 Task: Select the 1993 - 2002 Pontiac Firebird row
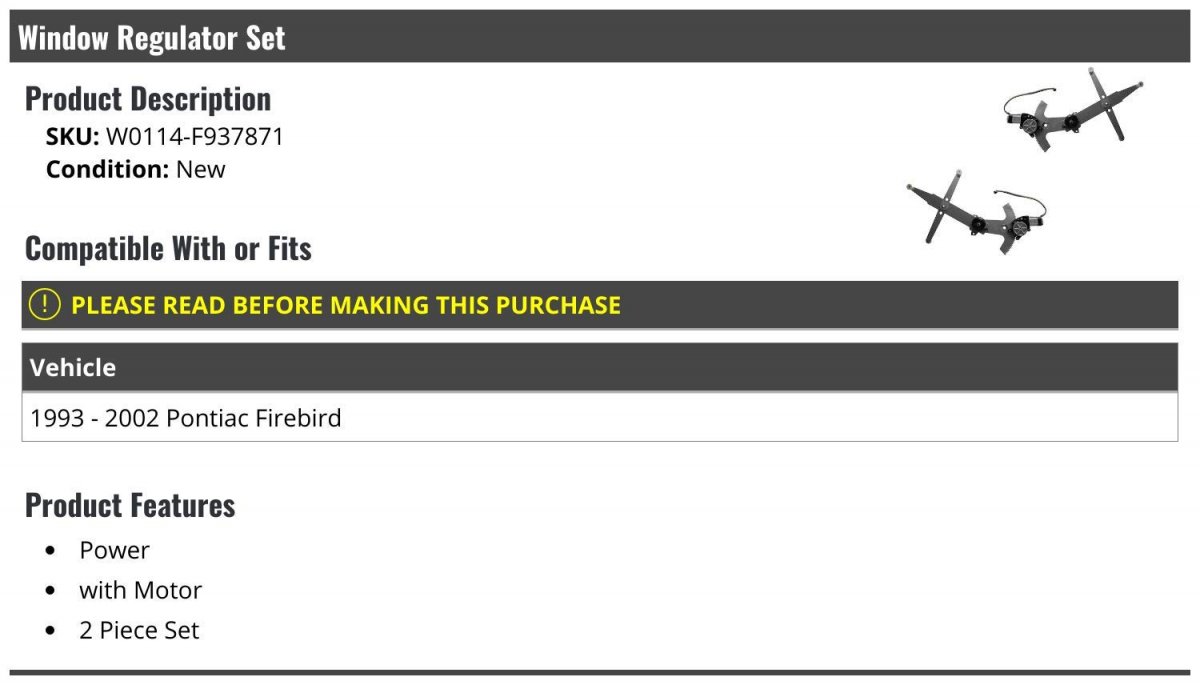[600, 417]
